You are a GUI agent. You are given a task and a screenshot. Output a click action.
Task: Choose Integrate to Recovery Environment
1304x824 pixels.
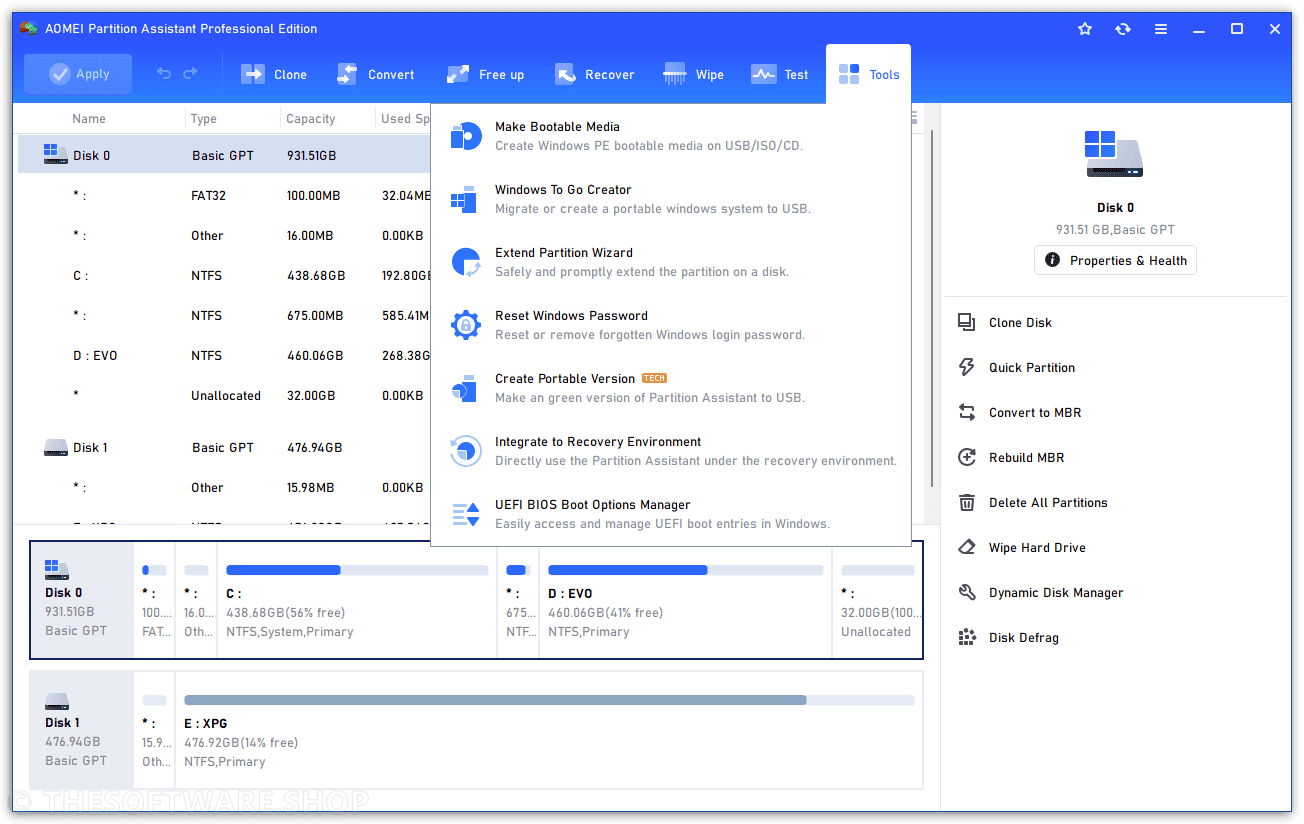671,451
